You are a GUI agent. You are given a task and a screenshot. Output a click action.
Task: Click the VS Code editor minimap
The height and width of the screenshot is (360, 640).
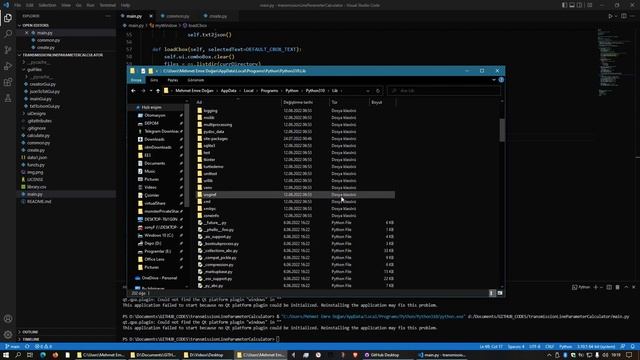pos(613,61)
